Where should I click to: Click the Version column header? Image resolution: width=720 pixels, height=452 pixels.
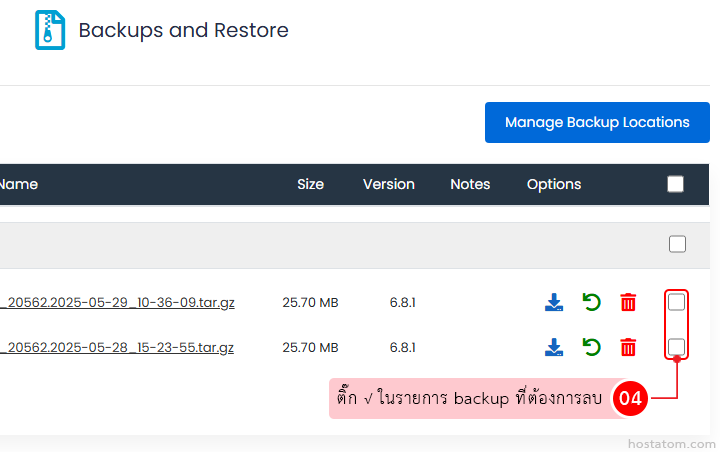(x=388, y=184)
